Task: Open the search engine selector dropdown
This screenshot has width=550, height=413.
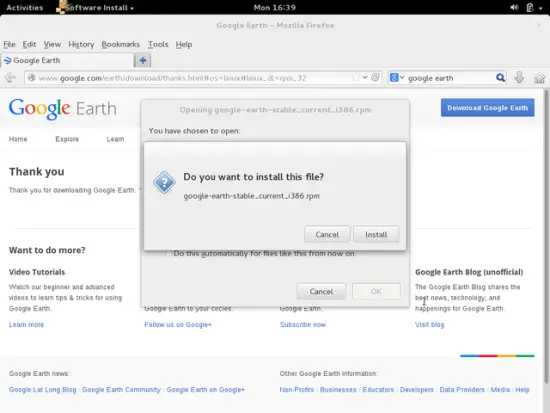Action: [397, 78]
